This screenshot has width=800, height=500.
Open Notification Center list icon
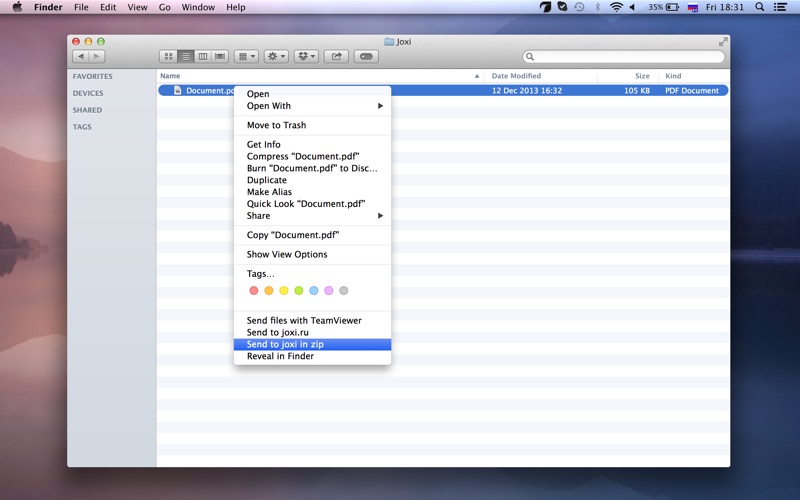780,7
